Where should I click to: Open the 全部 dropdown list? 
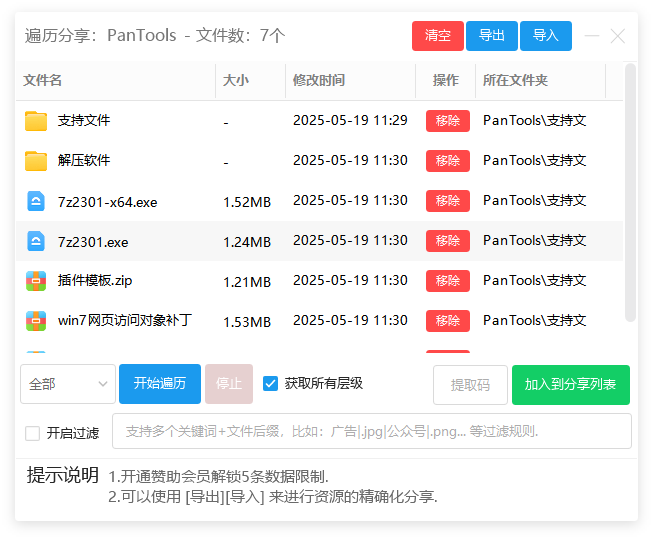pos(67,384)
